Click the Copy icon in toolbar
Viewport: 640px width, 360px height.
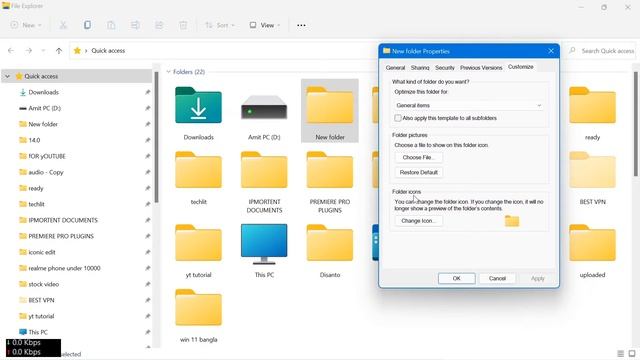(87, 25)
